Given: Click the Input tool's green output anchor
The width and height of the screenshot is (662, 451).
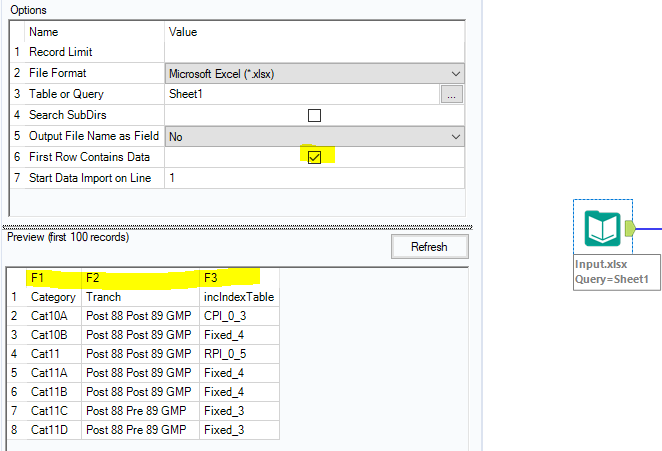Looking at the screenshot, I should (630, 229).
